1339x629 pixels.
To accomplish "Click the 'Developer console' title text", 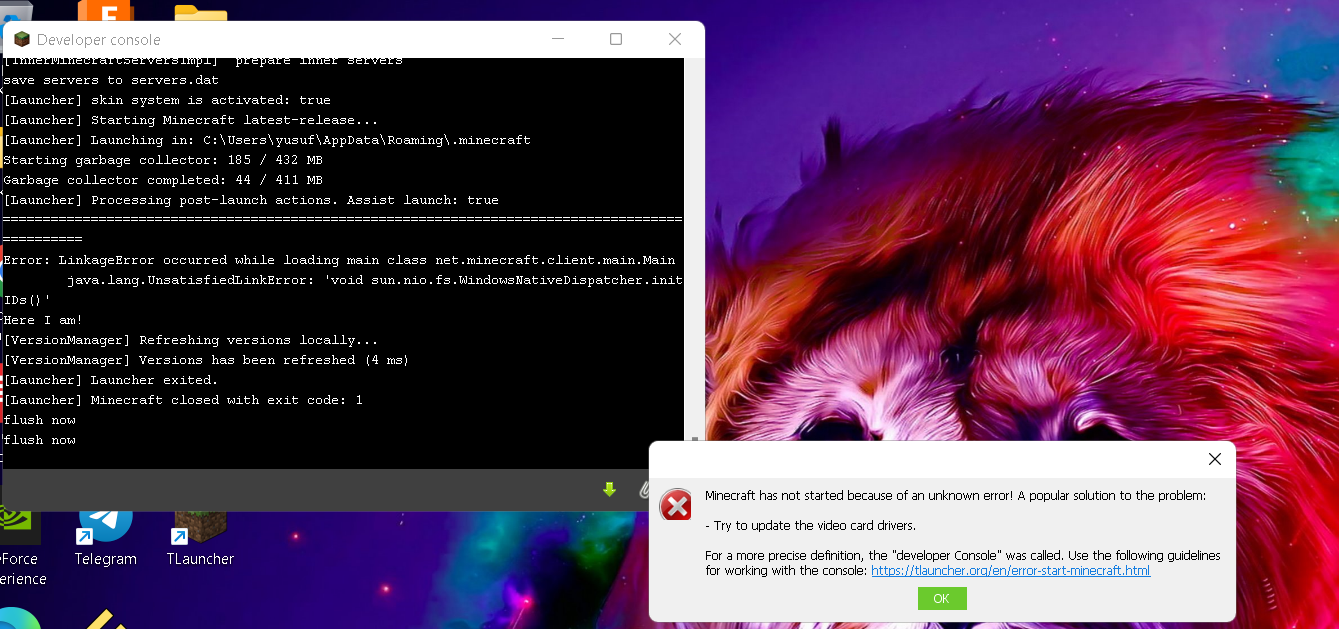I will pyautogui.click(x=98, y=40).
